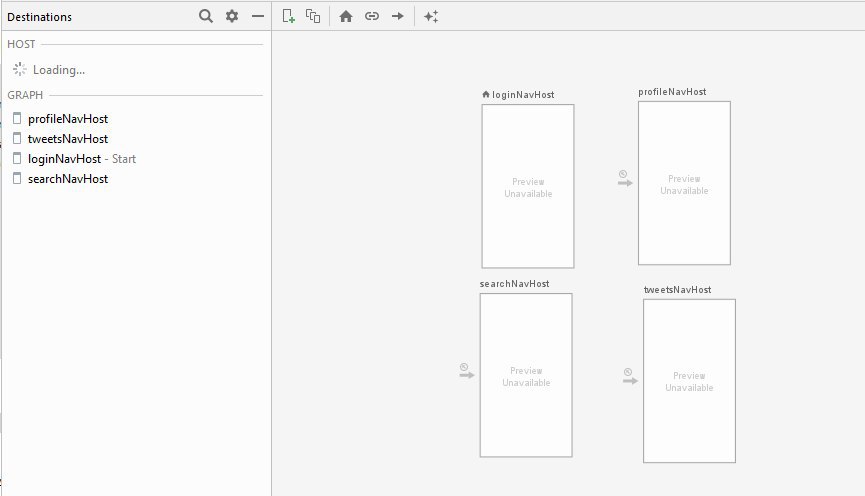The height and width of the screenshot is (496, 865).
Task: Select profileNavHost in the Graph list
Action: (68, 119)
